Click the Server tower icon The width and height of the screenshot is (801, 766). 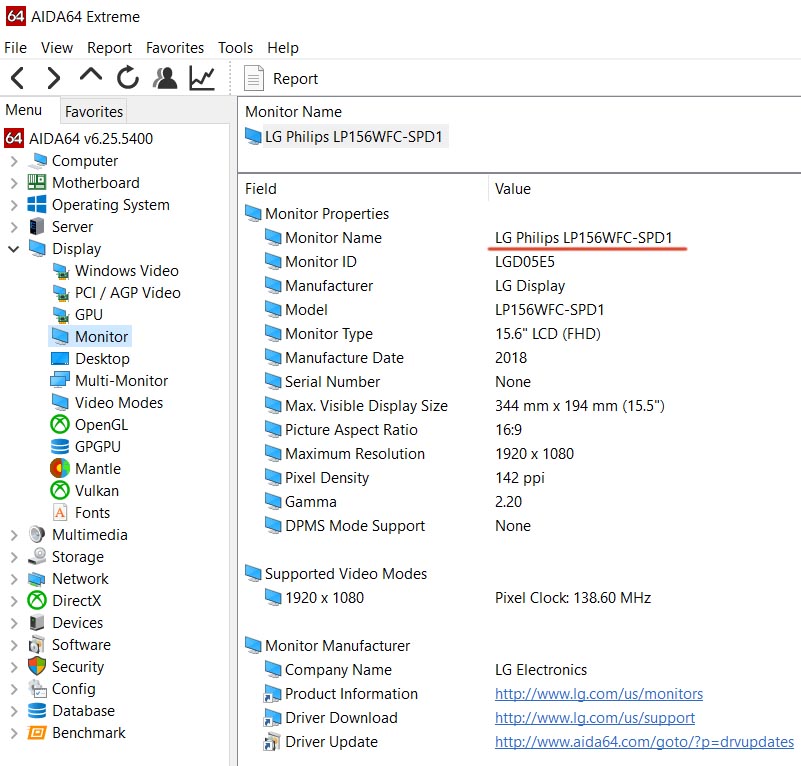[x=37, y=226]
